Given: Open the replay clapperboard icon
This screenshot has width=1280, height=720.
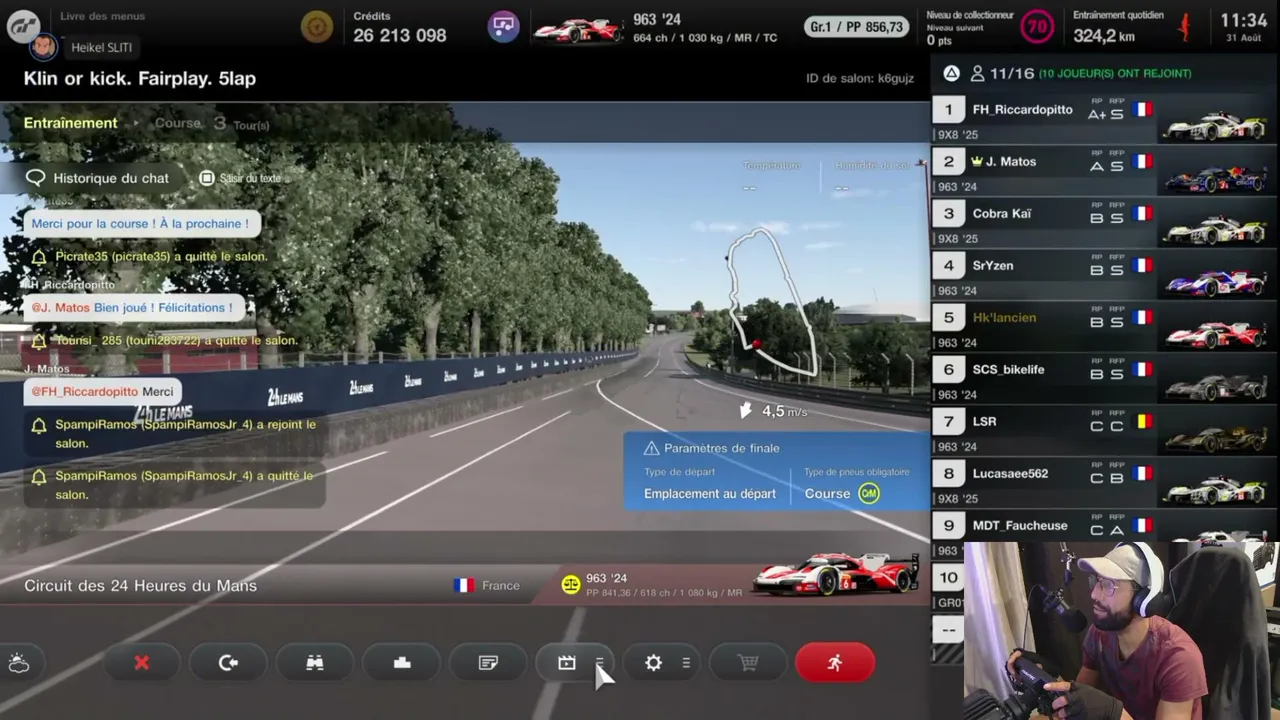Looking at the screenshot, I should point(566,663).
